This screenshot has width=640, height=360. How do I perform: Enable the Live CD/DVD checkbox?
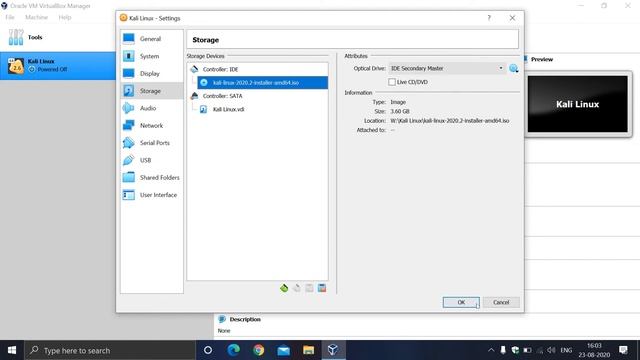click(x=392, y=82)
